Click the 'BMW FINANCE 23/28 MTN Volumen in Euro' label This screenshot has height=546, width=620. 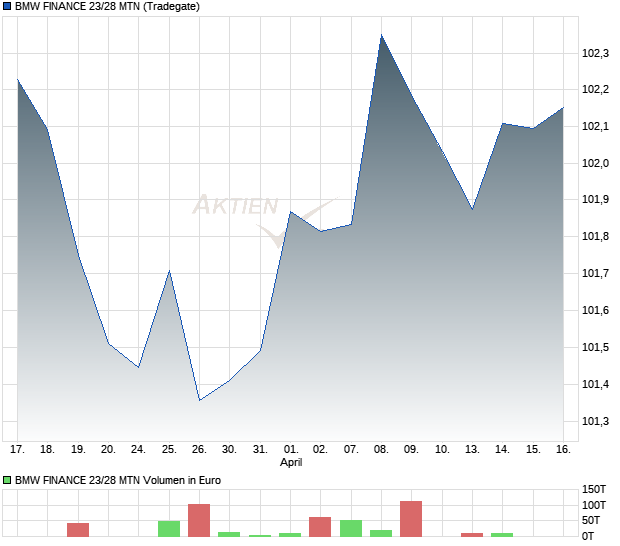[x=118, y=480]
